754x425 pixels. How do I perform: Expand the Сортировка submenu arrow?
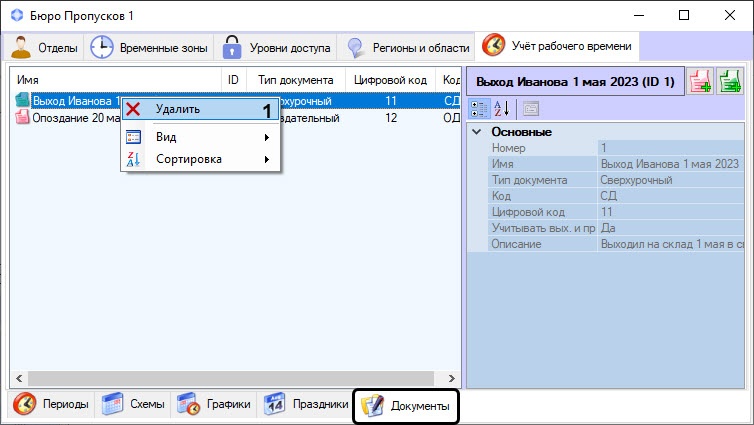coord(266,159)
